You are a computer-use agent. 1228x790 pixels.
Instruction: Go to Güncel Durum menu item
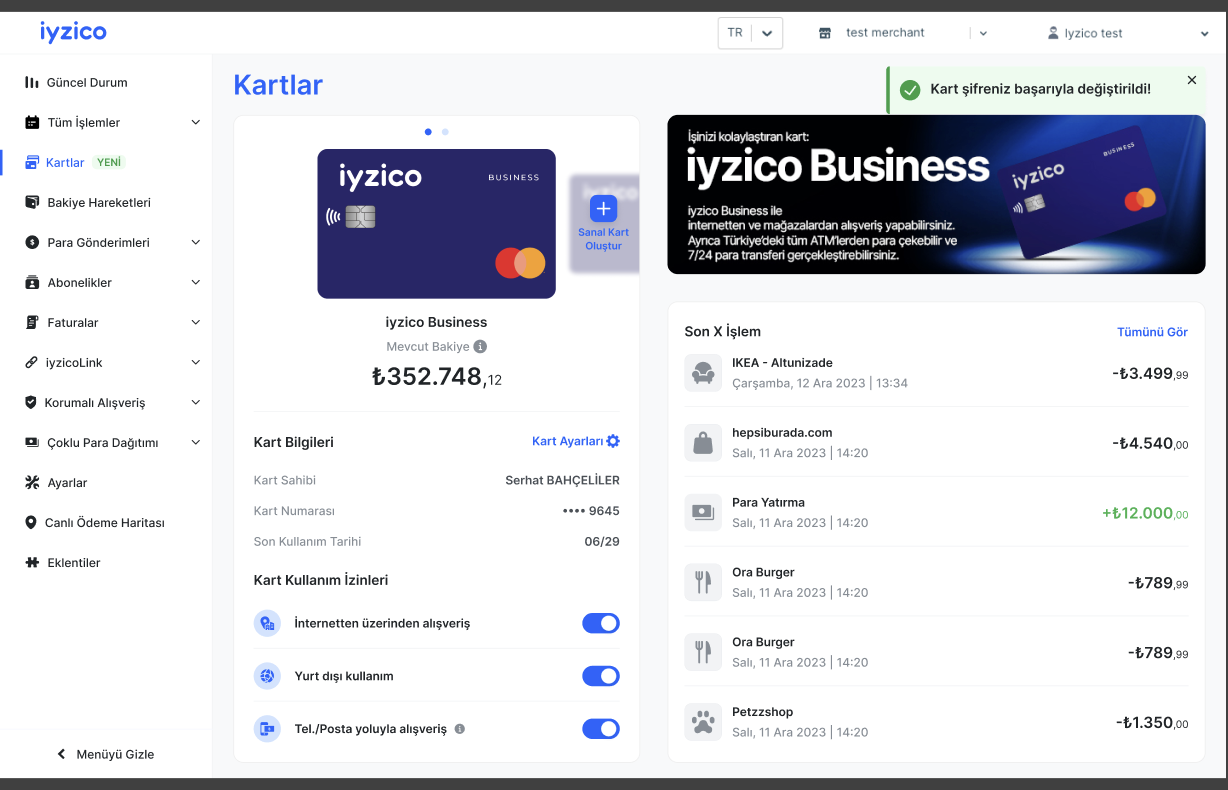click(87, 82)
